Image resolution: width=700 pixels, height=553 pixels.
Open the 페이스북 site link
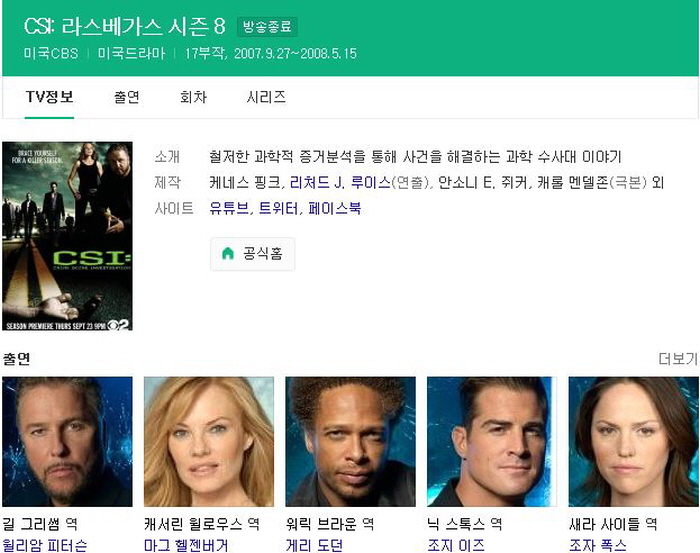(x=334, y=208)
